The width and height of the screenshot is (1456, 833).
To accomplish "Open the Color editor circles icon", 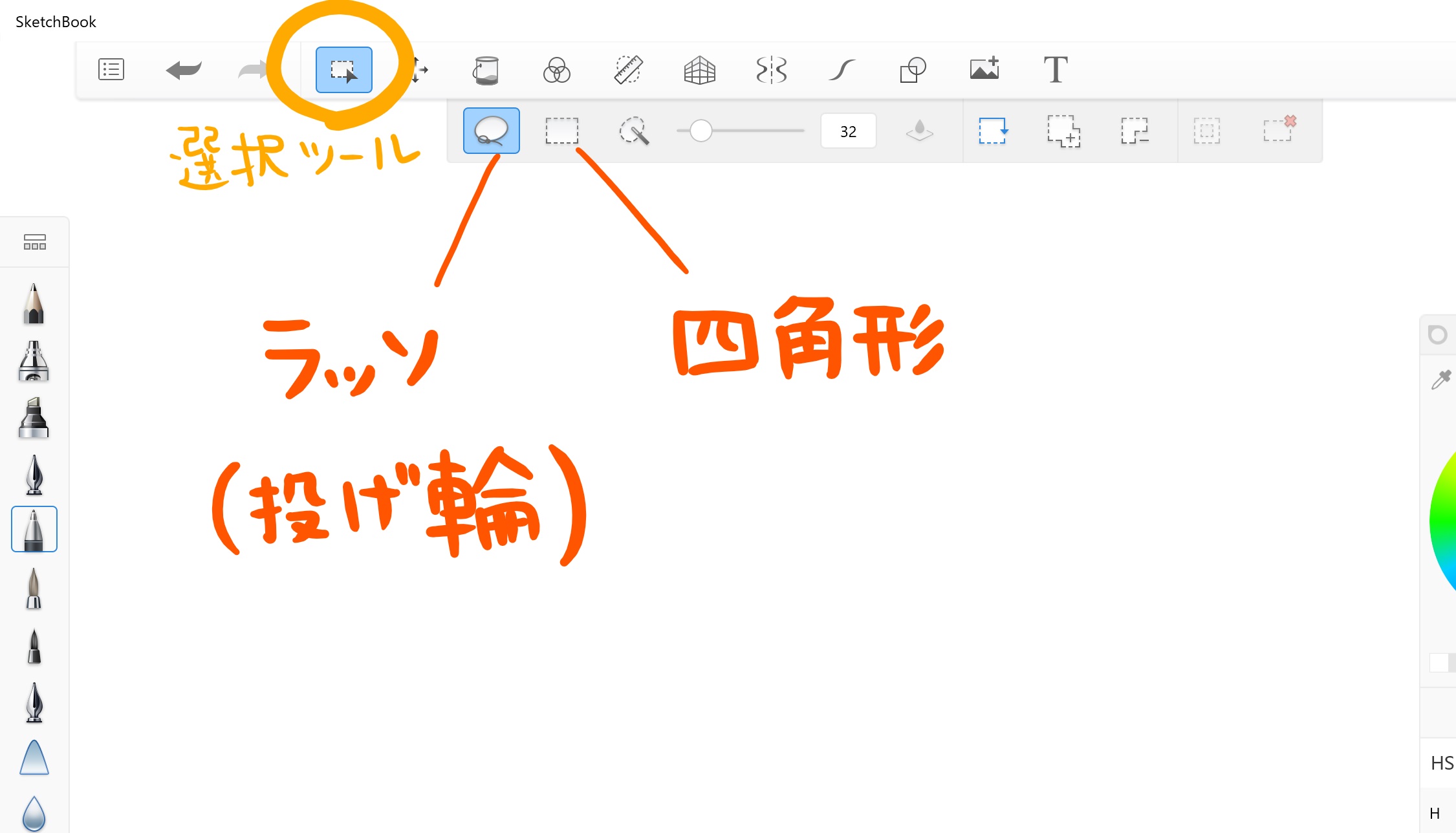I will coord(556,70).
